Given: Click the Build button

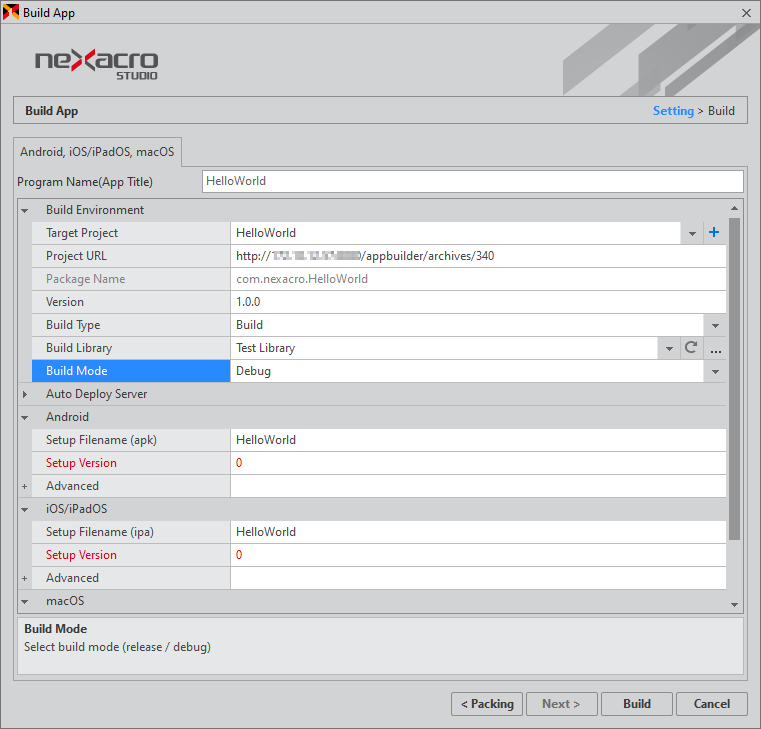Looking at the screenshot, I should (637, 704).
